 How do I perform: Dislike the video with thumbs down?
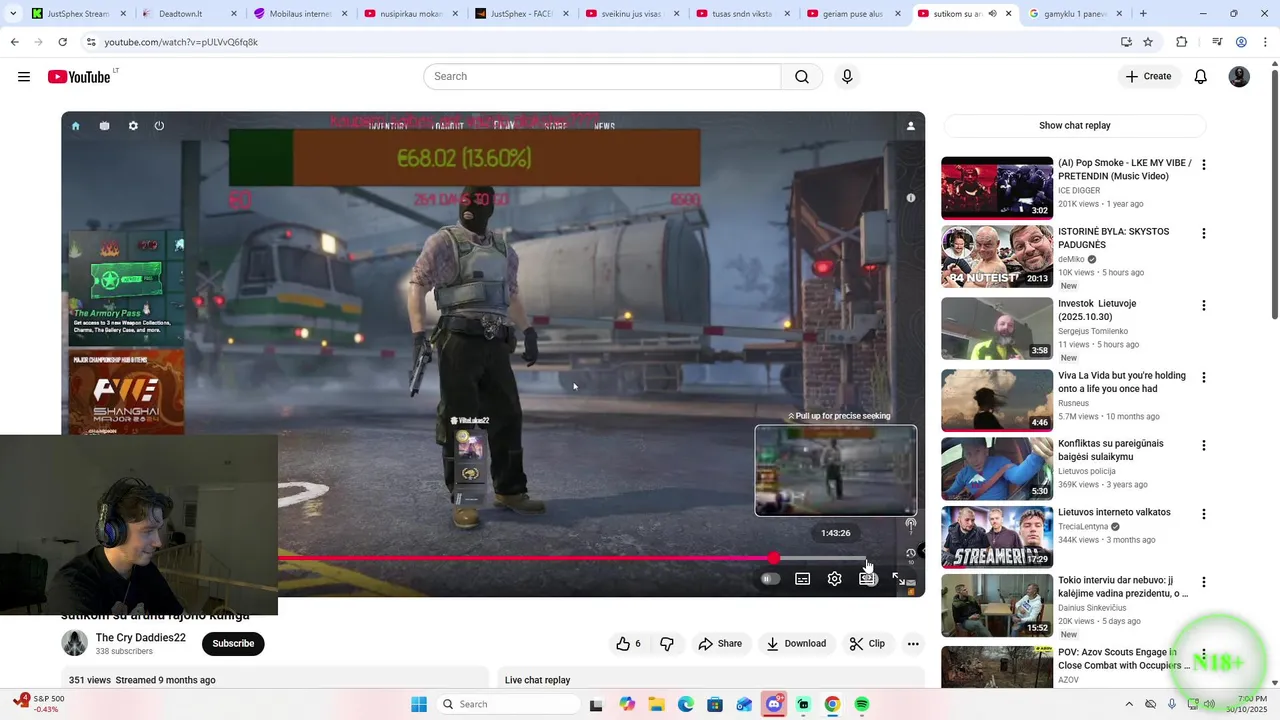click(667, 644)
